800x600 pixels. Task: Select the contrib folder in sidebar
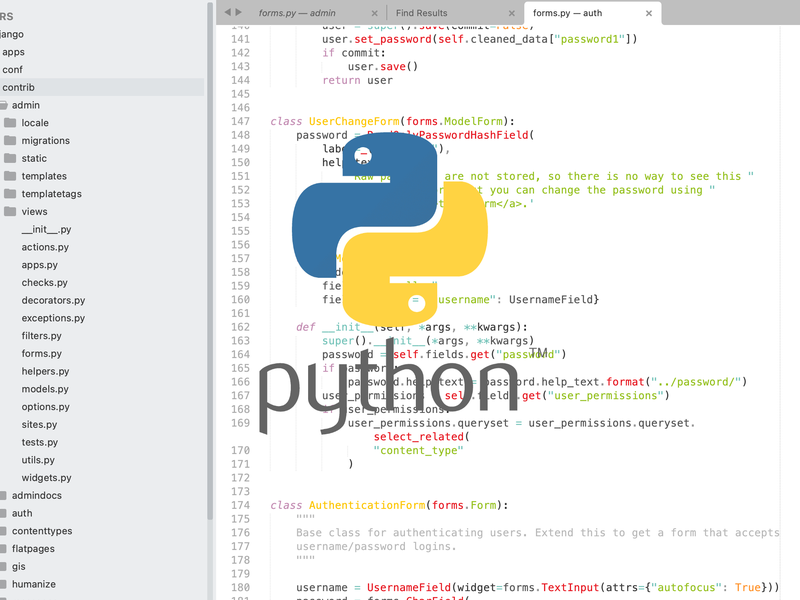102,87
